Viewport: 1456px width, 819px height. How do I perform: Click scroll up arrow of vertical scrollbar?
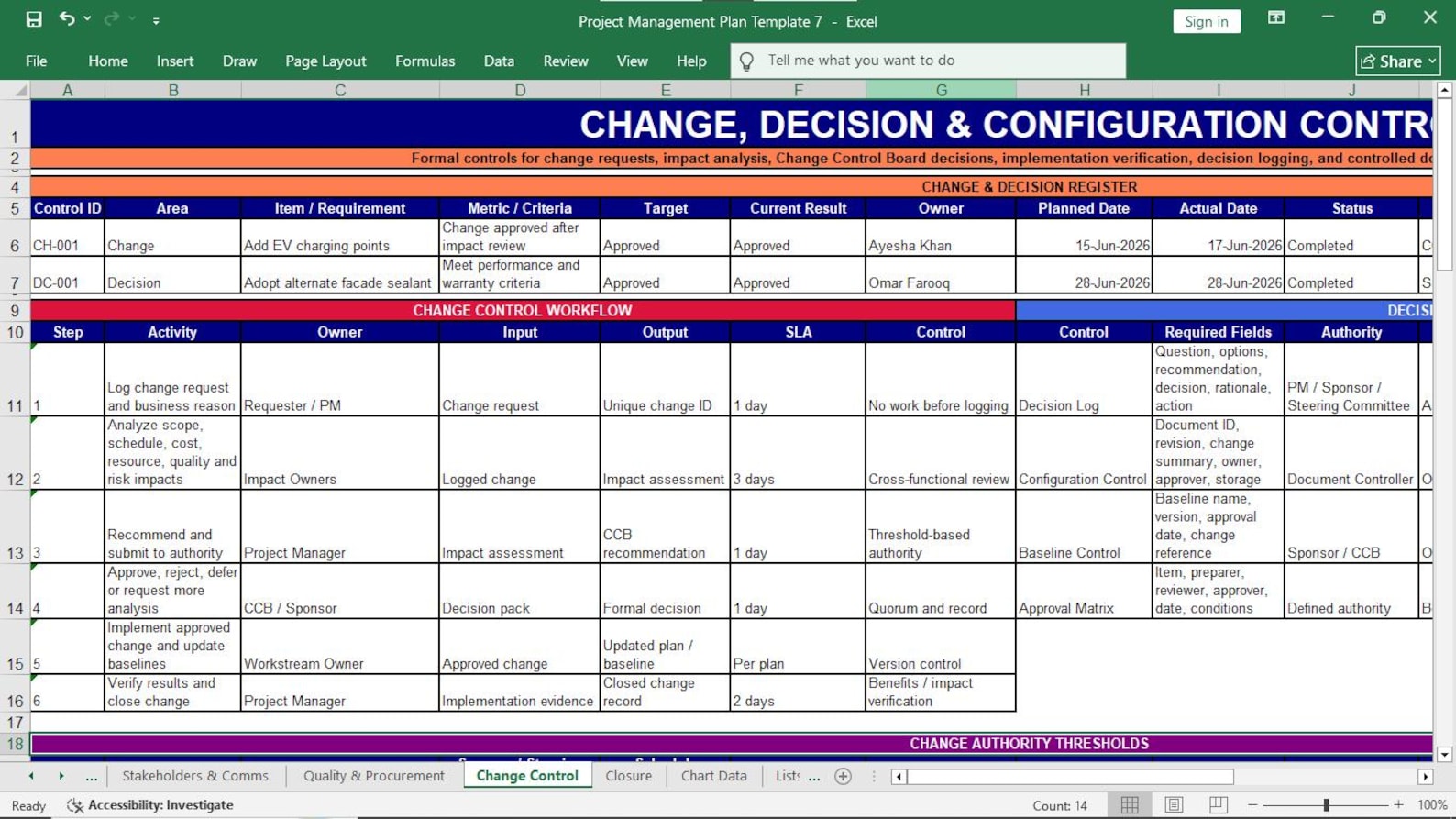tap(1444, 90)
